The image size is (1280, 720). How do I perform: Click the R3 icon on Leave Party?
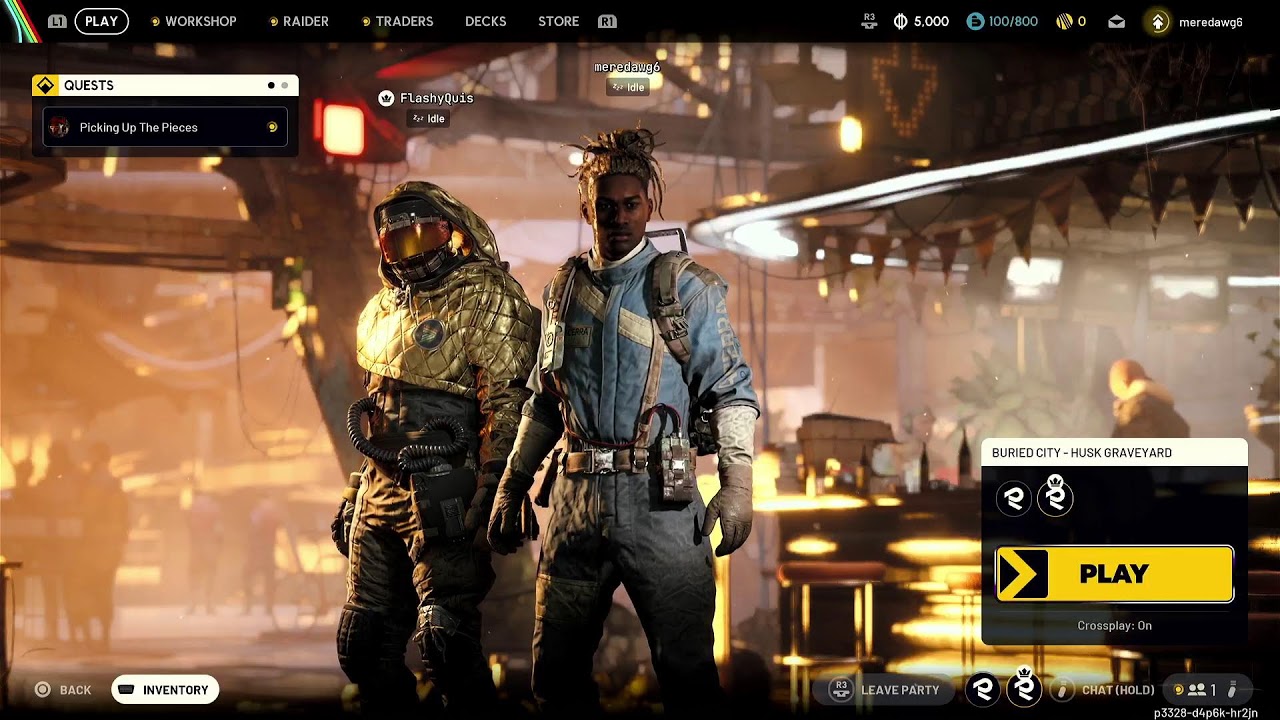pos(841,689)
